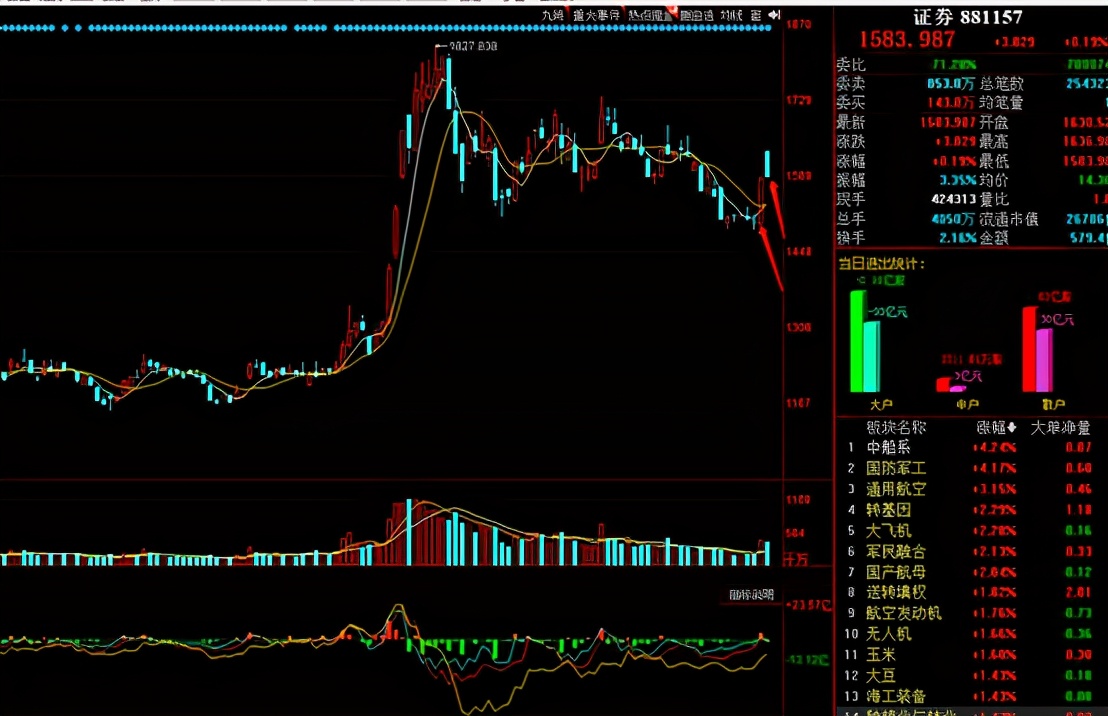Click the 委比 label in quote panel

[851, 65]
